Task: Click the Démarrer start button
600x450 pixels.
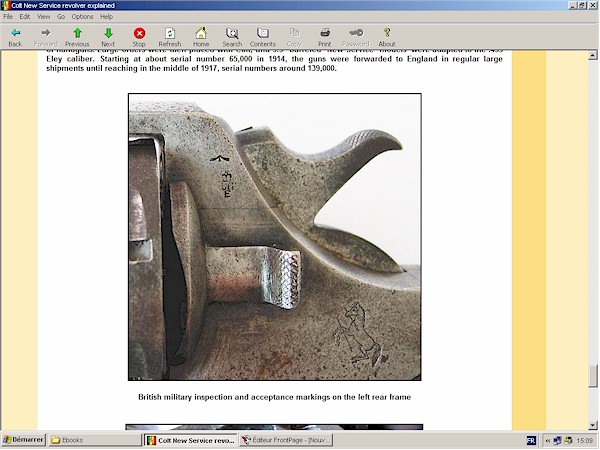Action: (x=23, y=440)
